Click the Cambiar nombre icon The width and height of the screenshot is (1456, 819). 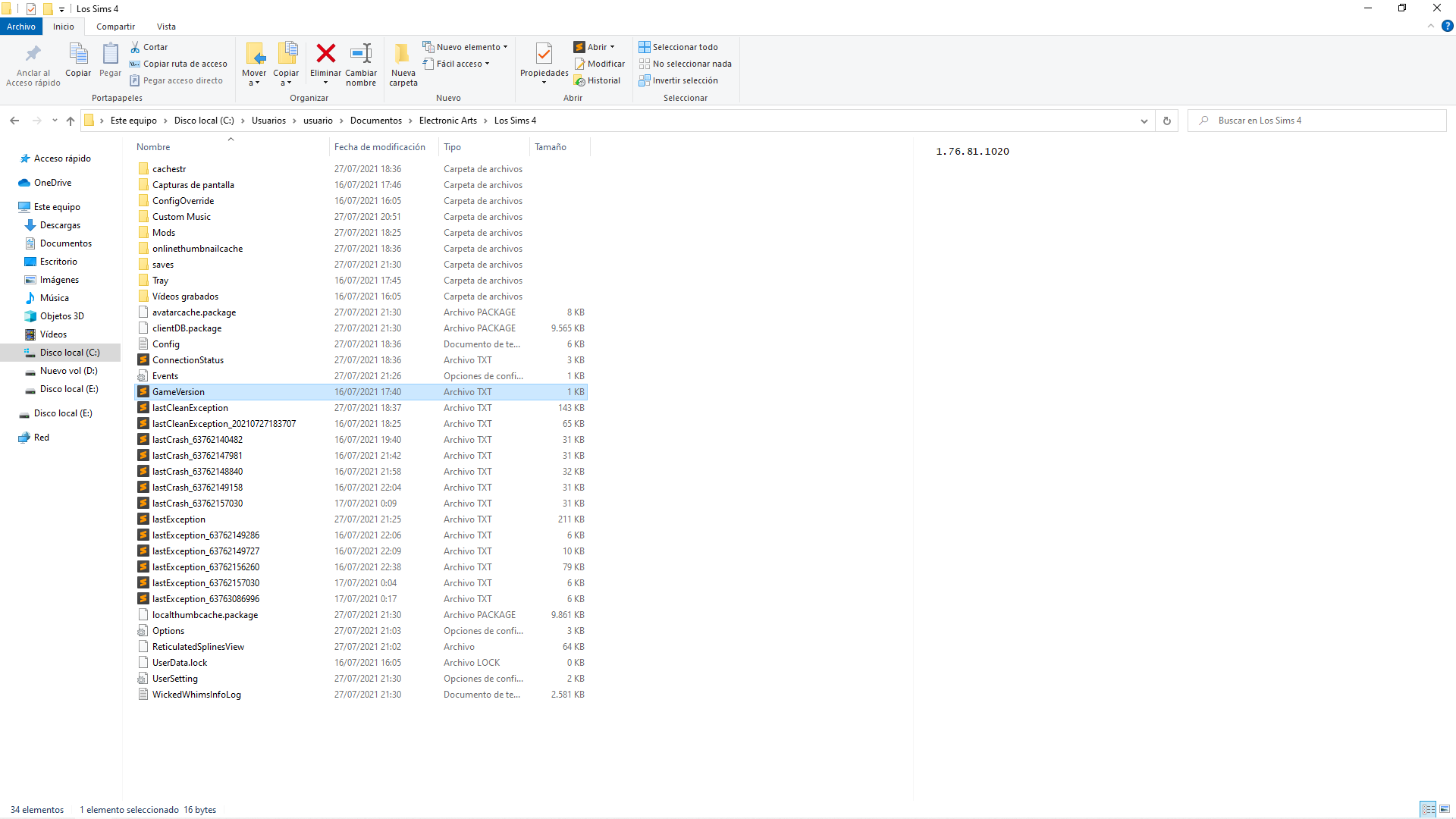[x=361, y=53]
